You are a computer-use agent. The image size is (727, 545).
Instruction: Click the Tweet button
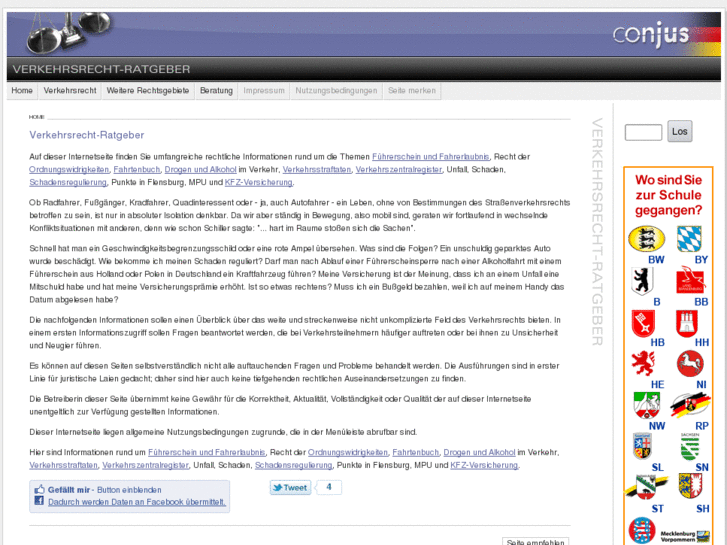coord(291,487)
